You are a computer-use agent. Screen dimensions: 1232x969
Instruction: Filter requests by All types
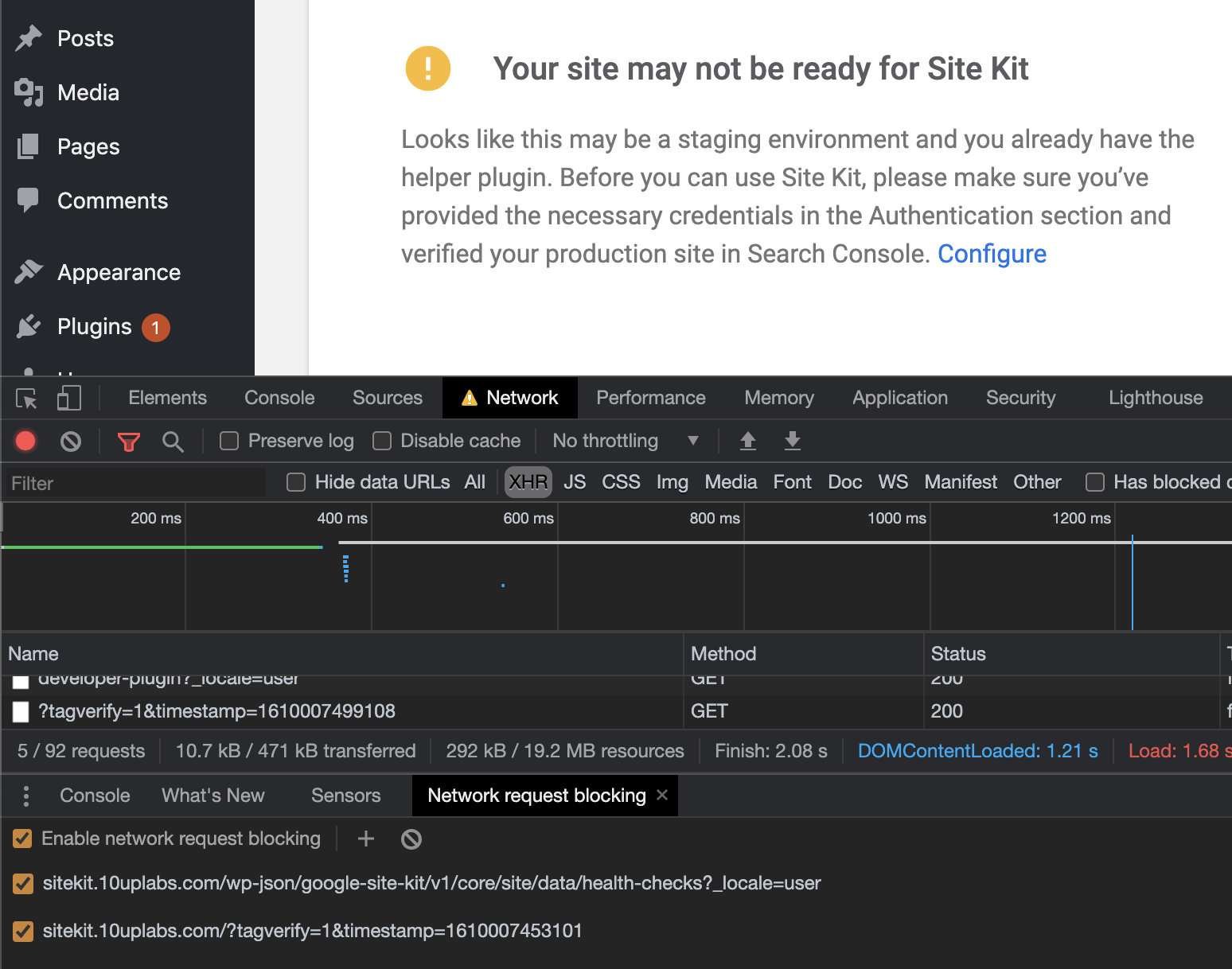click(x=475, y=482)
